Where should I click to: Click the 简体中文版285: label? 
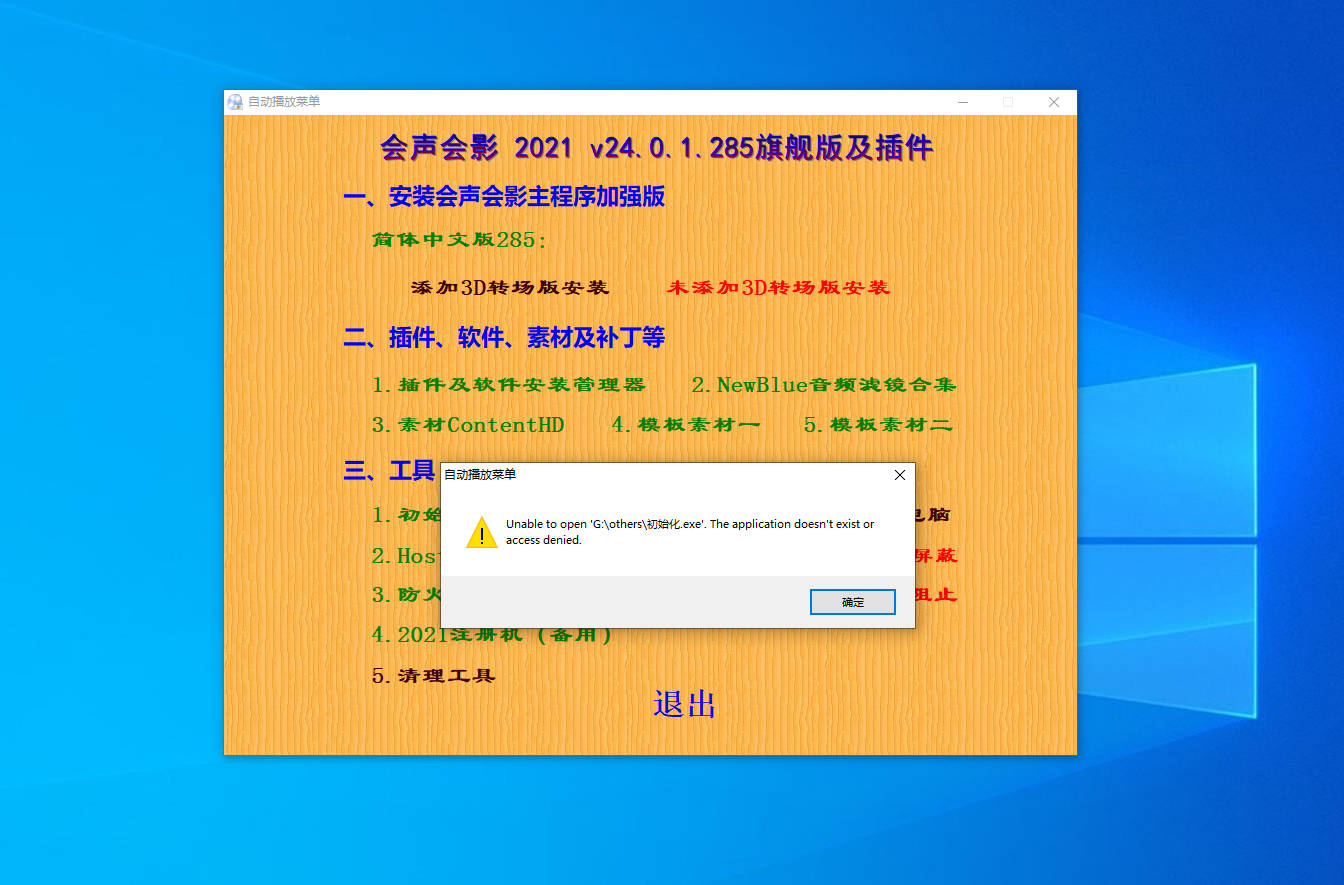pos(460,241)
